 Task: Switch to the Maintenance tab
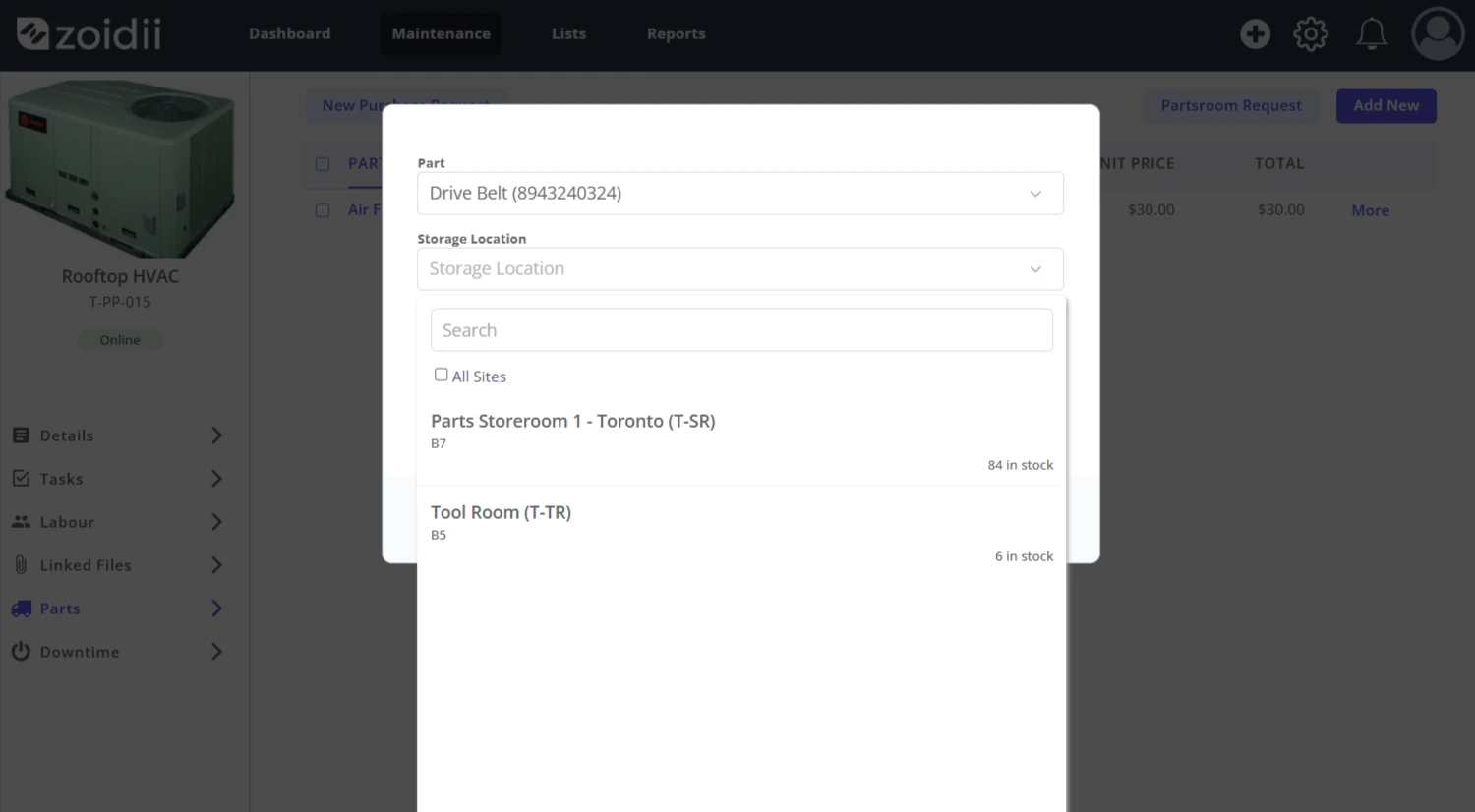click(x=441, y=33)
